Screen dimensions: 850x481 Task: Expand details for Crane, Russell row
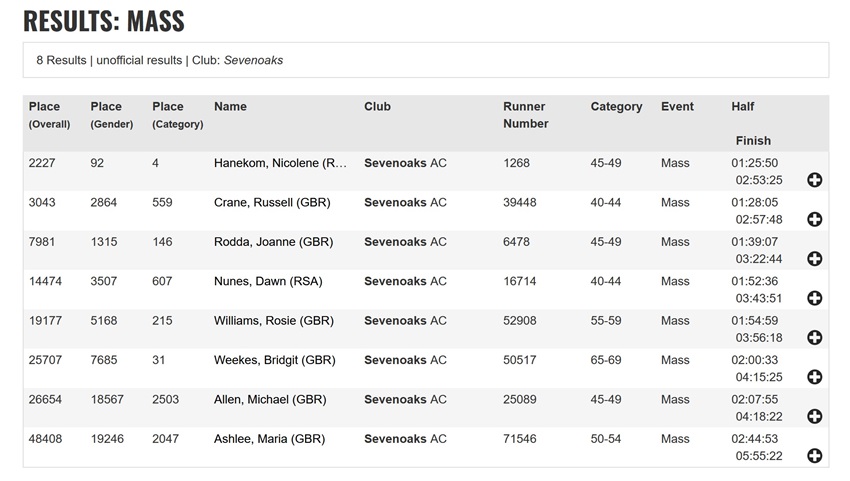814,219
